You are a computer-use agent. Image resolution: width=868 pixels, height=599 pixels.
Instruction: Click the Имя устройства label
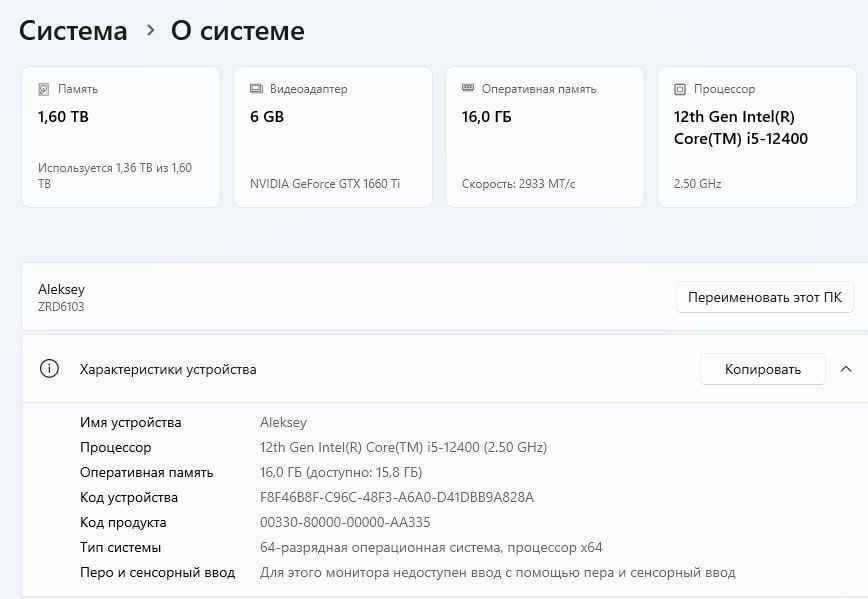pos(130,422)
